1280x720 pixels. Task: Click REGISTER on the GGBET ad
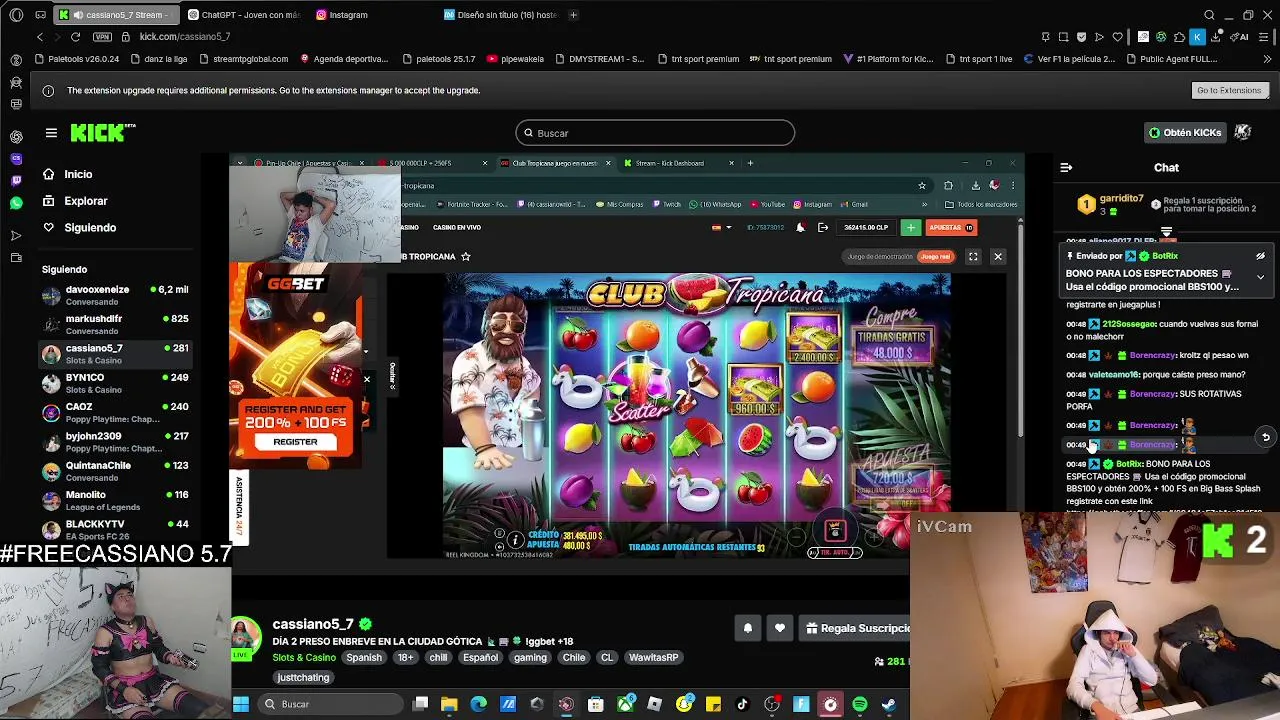coord(295,442)
